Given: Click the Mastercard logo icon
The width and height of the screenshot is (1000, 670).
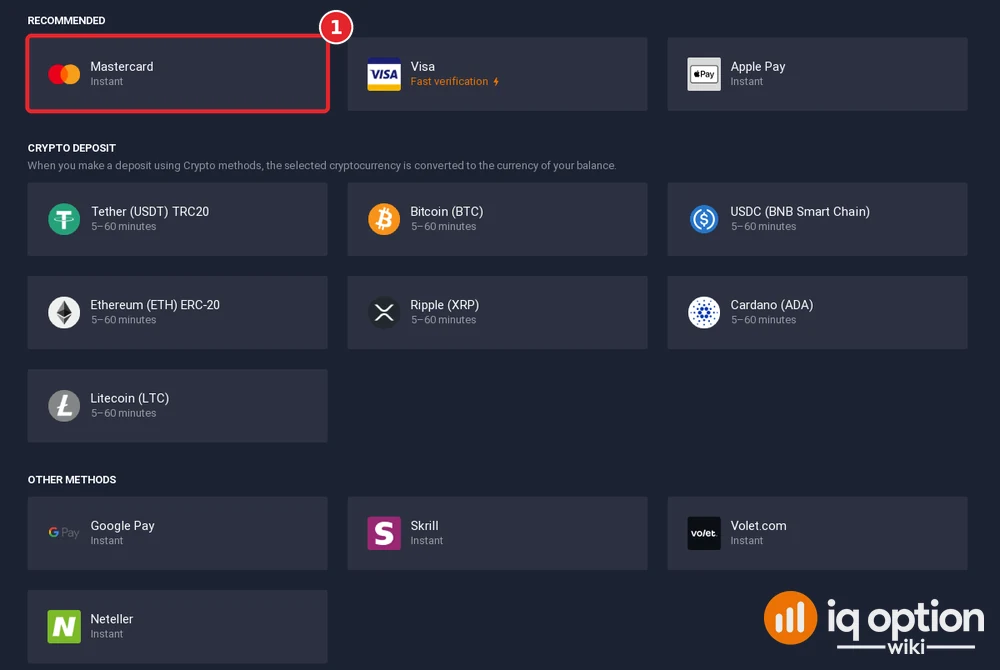Looking at the screenshot, I should [64, 74].
